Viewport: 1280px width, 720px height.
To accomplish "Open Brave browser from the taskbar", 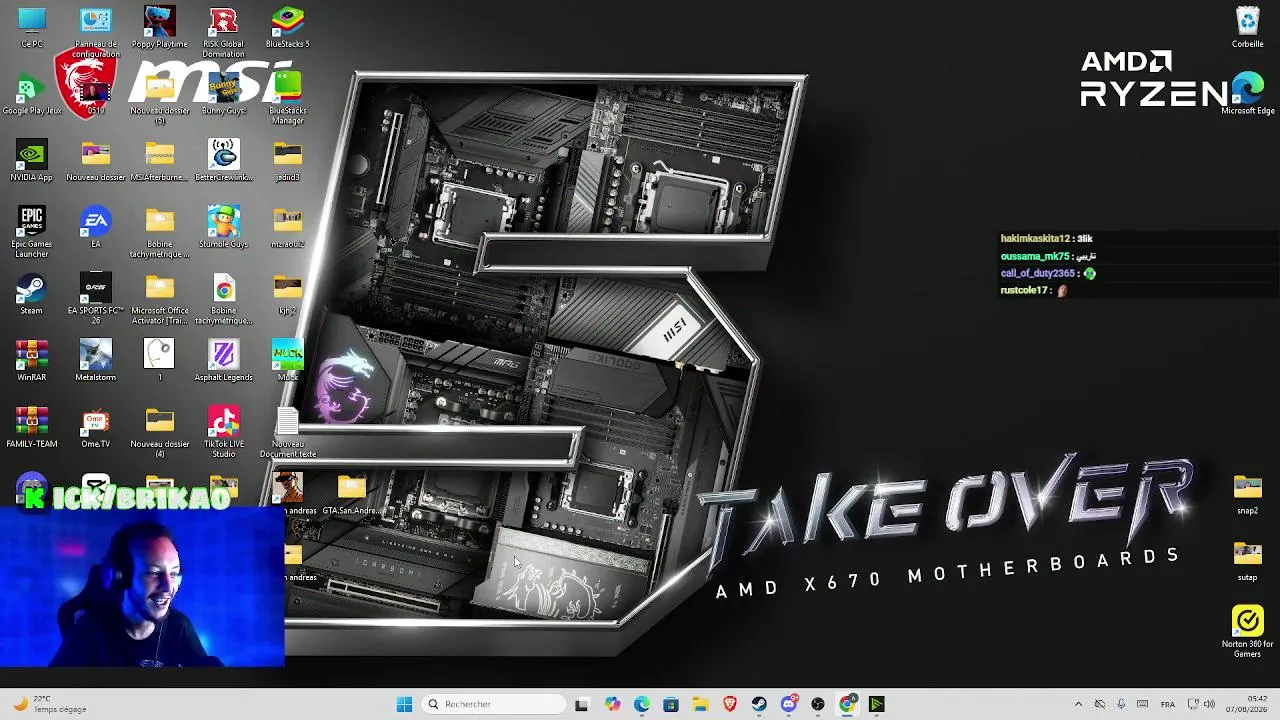I will click(x=730, y=704).
